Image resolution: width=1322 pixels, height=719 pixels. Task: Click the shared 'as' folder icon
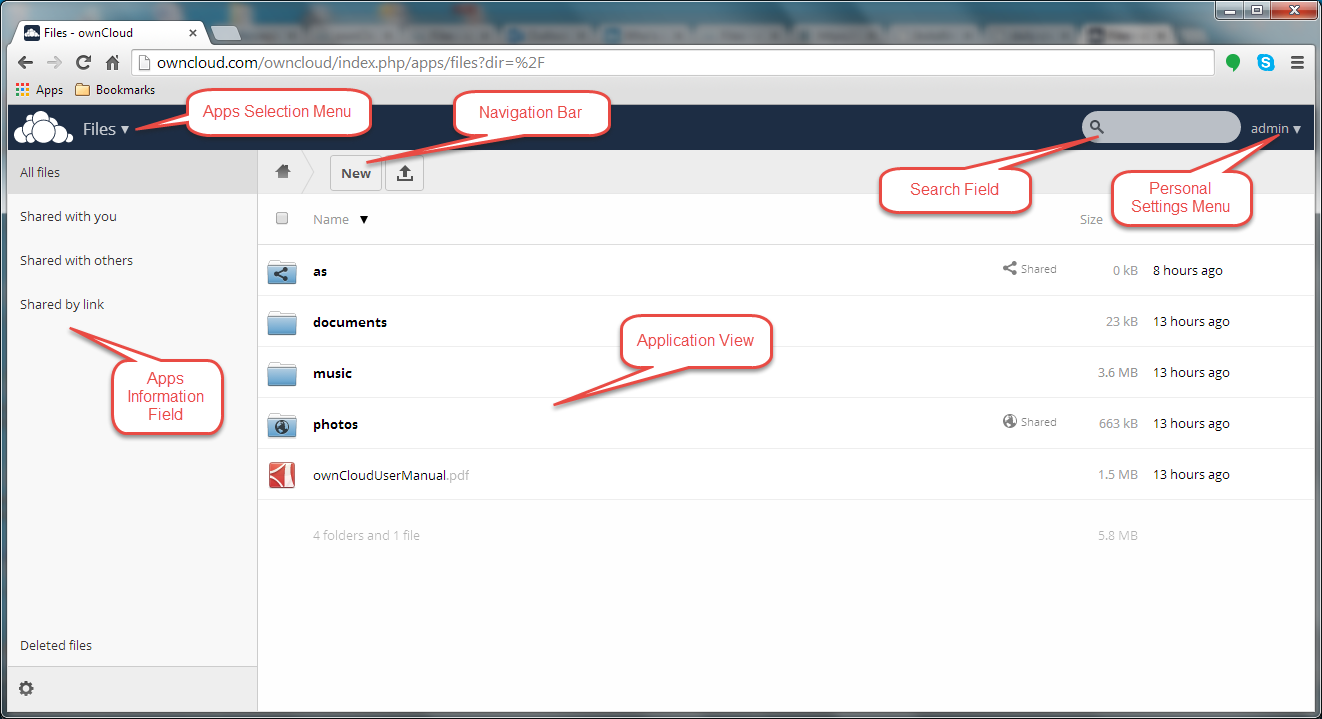tap(282, 271)
